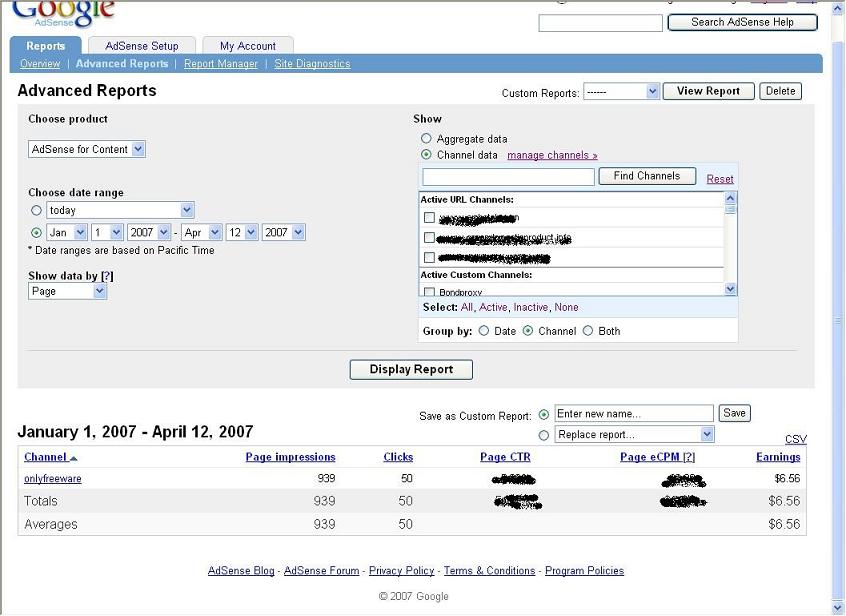Check the second URL channel ending 'product.info'
The height and width of the screenshot is (616, 846).
(x=429, y=237)
